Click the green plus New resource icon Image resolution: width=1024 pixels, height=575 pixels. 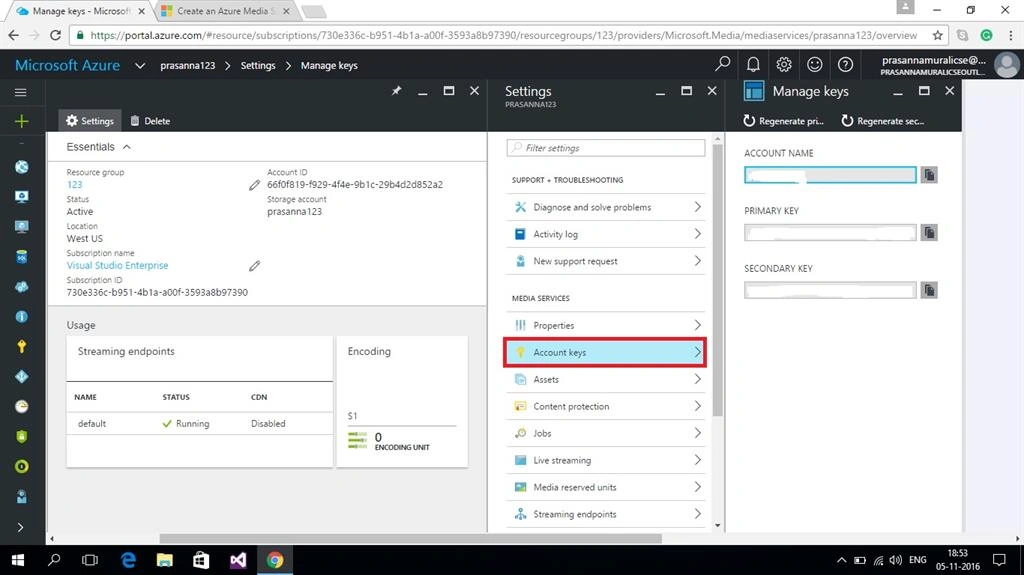pyautogui.click(x=22, y=121)
